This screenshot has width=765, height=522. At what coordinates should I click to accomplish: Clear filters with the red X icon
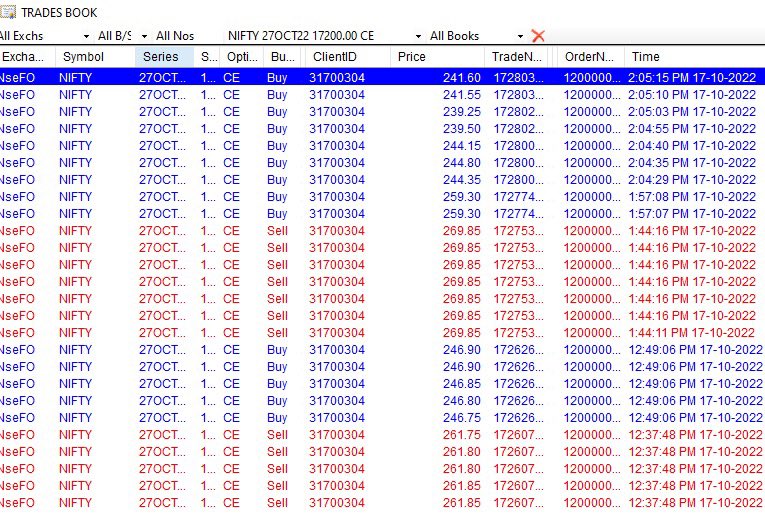pos(538,36)
